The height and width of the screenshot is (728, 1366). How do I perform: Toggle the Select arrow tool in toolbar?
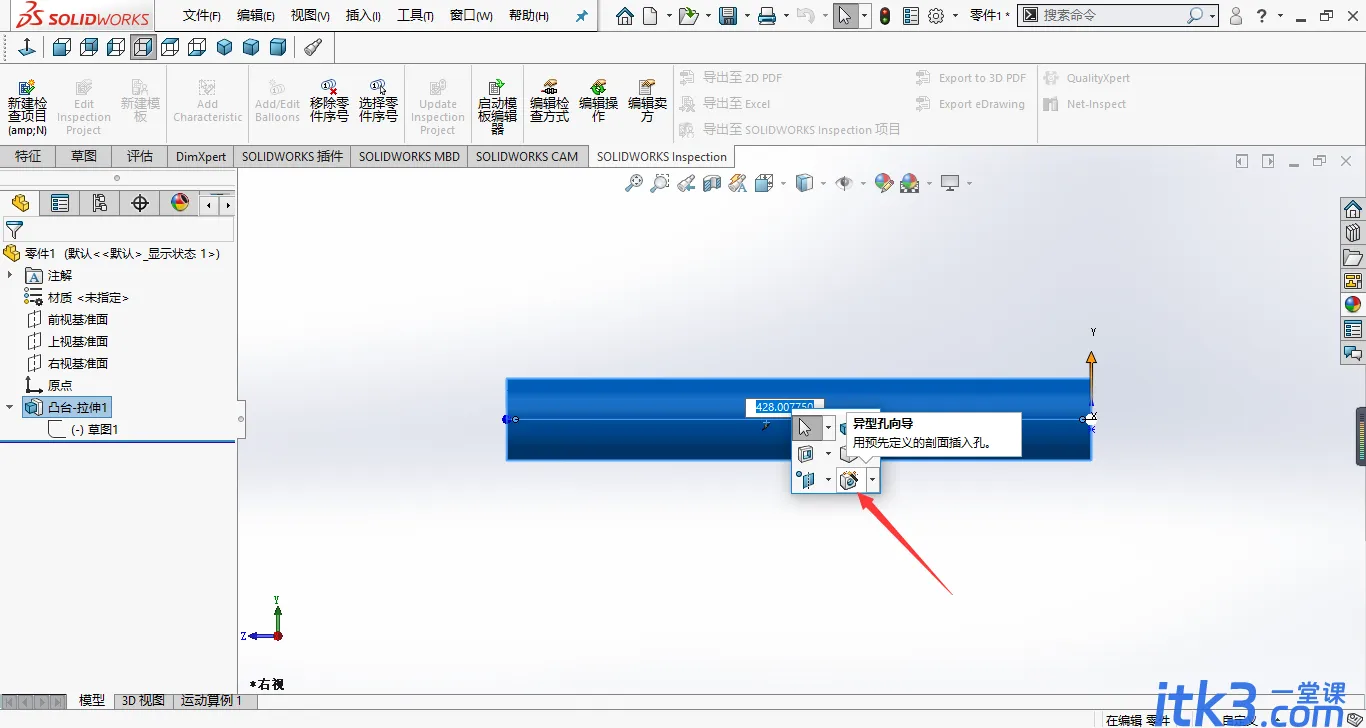[x=846, y=16]
